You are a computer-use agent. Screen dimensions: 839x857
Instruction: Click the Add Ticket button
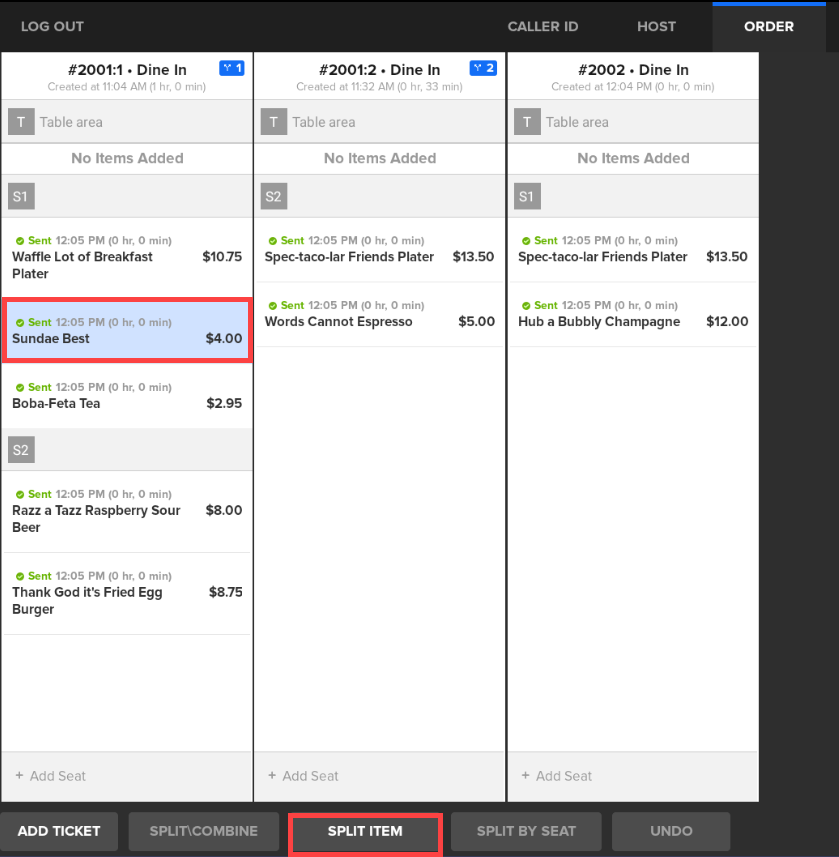tap(58, 831)
